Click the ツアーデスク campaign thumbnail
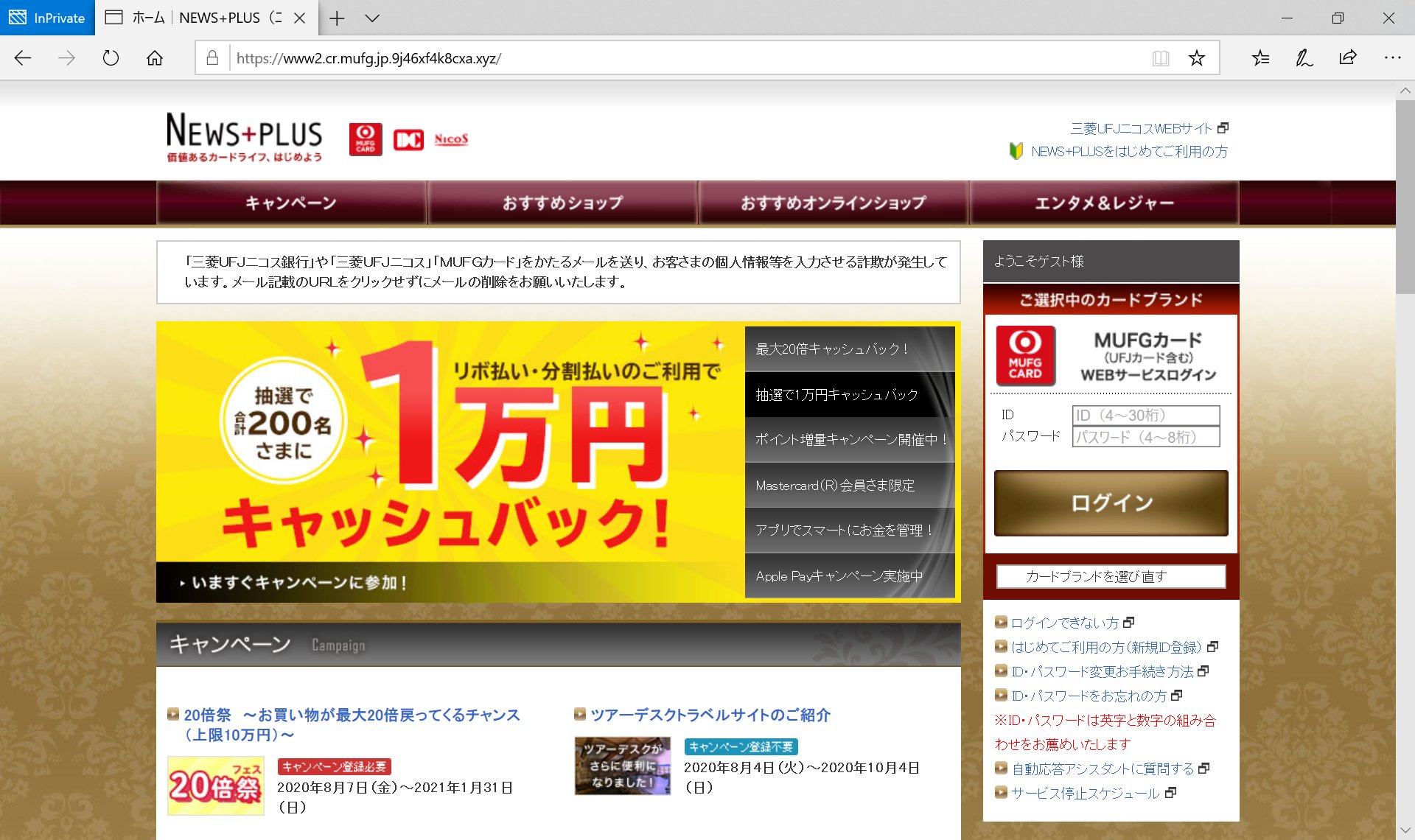 pyautogui.click(x=623, y=766)
